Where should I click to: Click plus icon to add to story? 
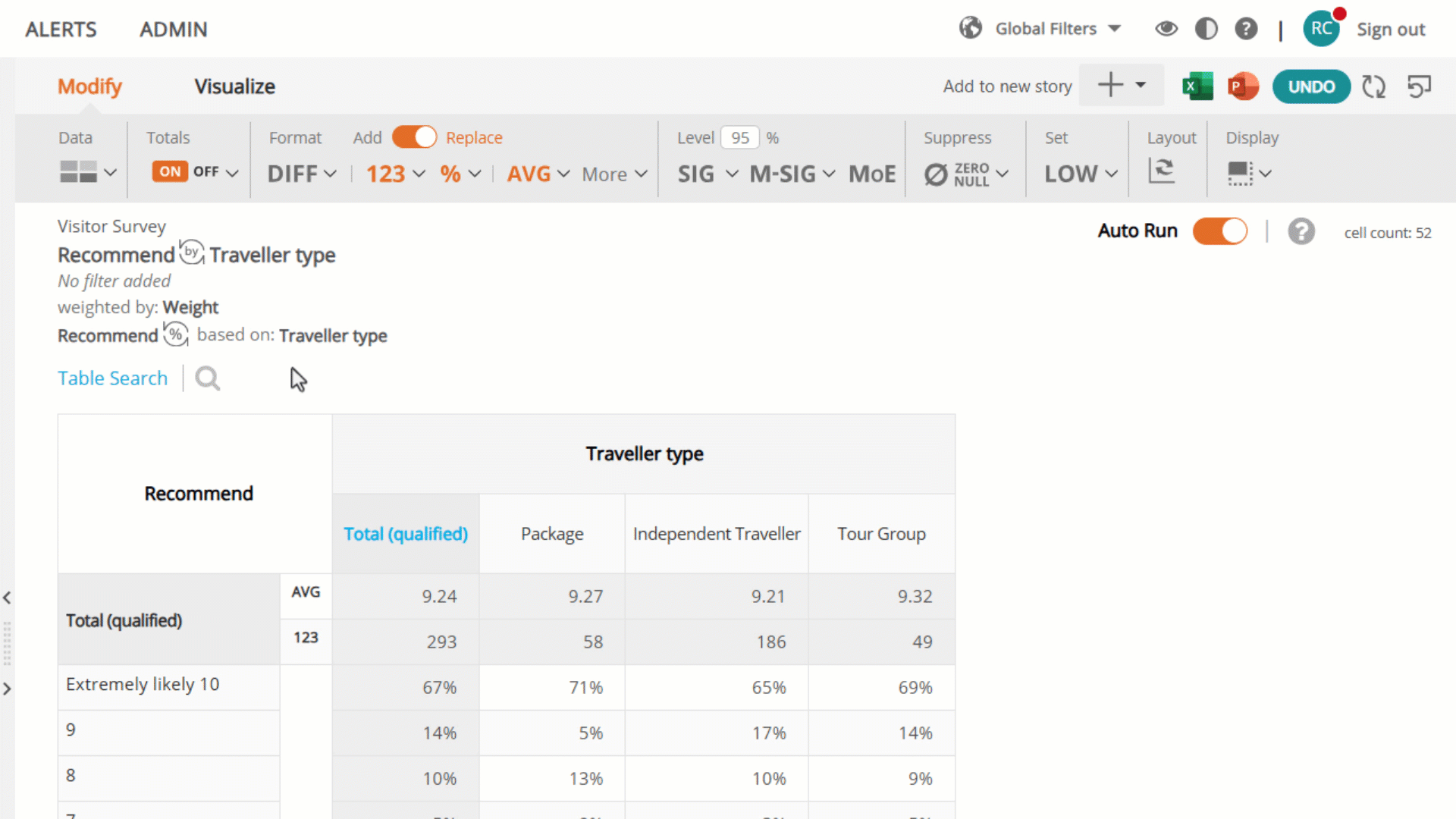pos(1110,85)
